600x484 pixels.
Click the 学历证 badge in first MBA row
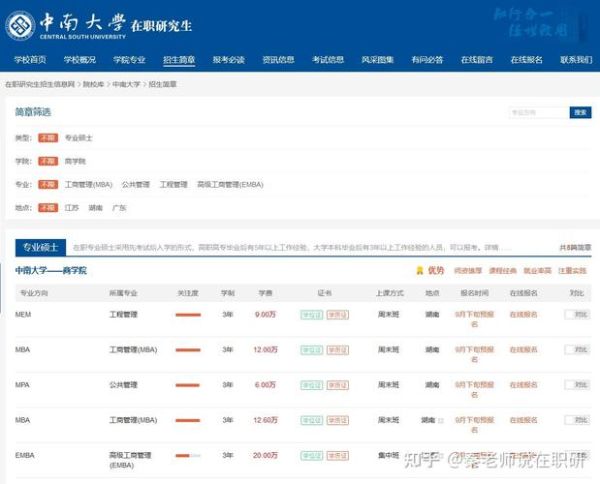pos(336,350)
